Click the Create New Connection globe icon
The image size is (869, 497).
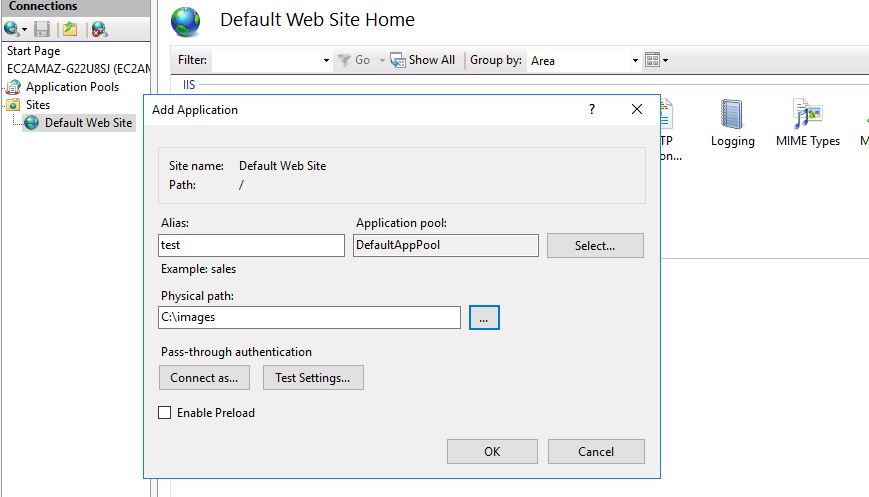point(12,29)
